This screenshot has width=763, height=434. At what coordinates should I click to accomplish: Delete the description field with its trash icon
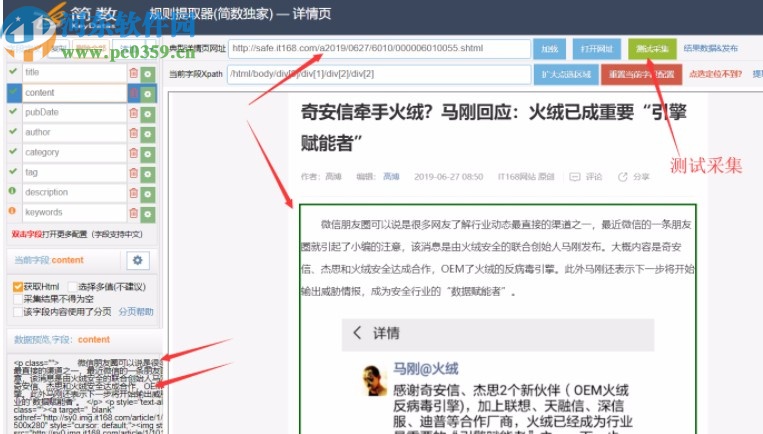(x=133, y=193)
